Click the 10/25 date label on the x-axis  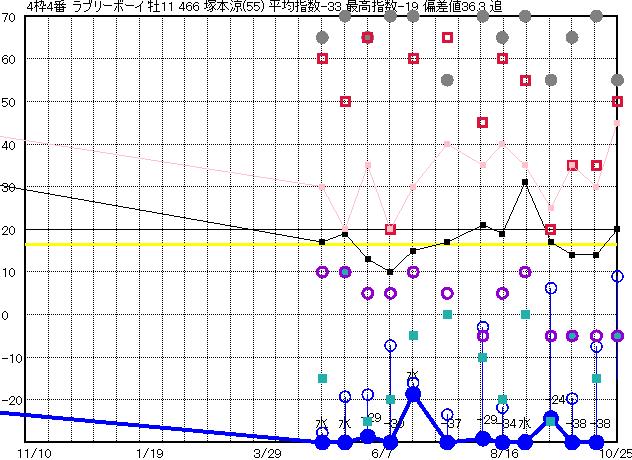[x=612, y=452]
